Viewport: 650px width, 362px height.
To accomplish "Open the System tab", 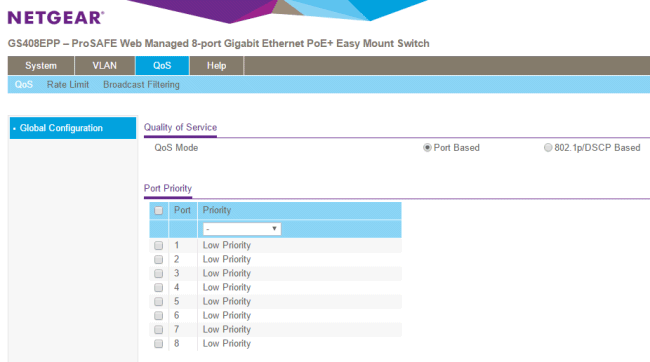I will click(x=41, y=66).
